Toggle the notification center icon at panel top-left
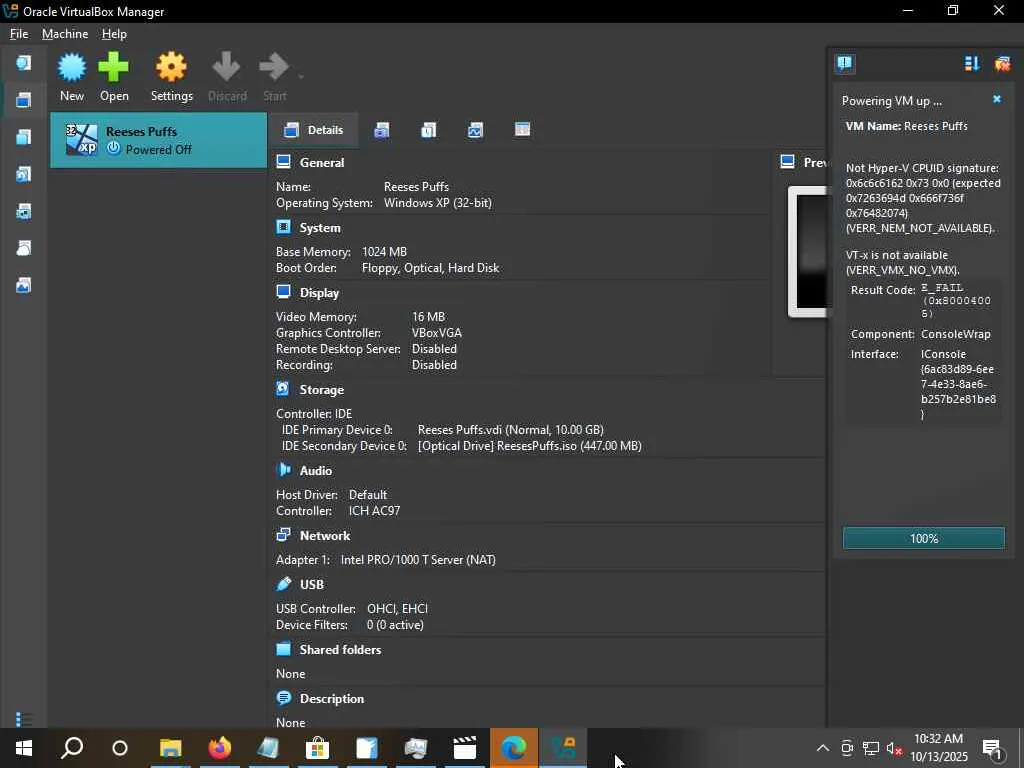The width and height of the screenshot is (1024, 768). coord(844,63)
